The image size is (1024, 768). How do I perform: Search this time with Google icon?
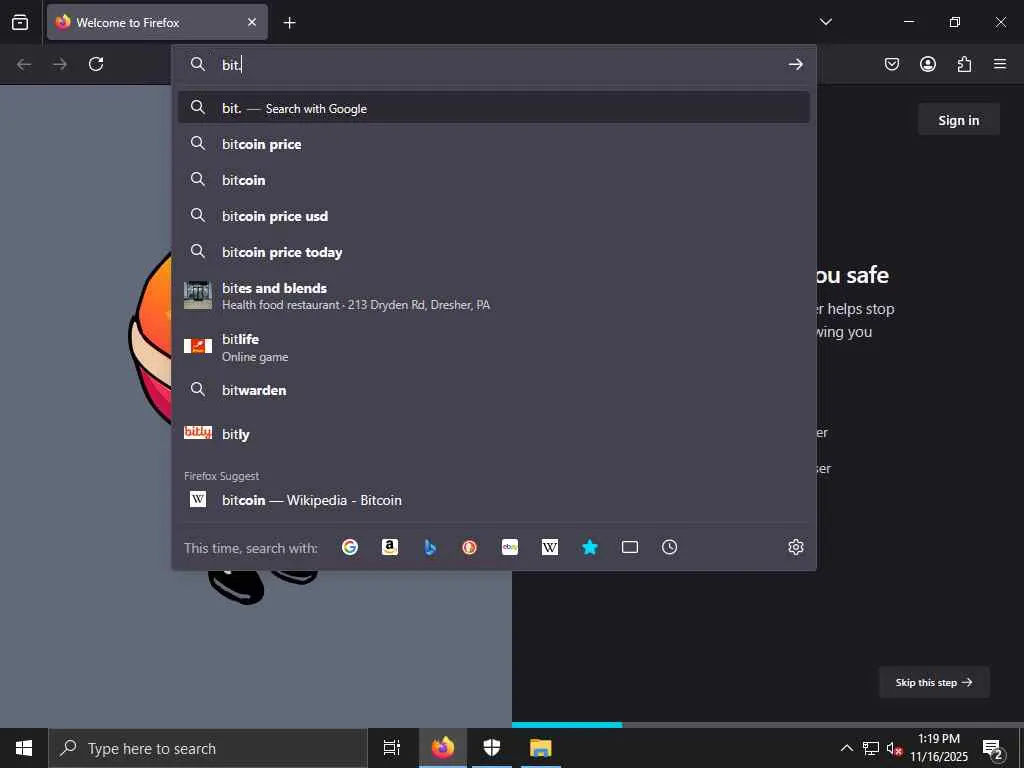[x=350, y=547]
